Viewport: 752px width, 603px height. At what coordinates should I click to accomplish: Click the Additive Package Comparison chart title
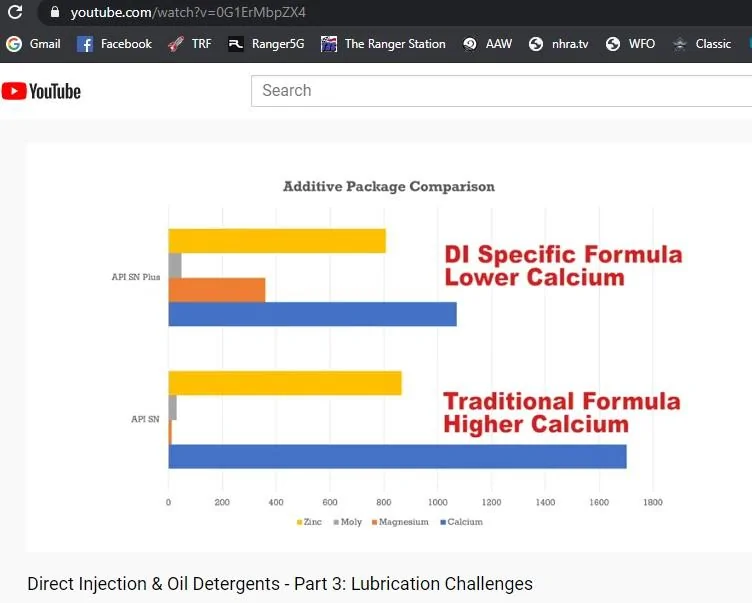(389, 186)
